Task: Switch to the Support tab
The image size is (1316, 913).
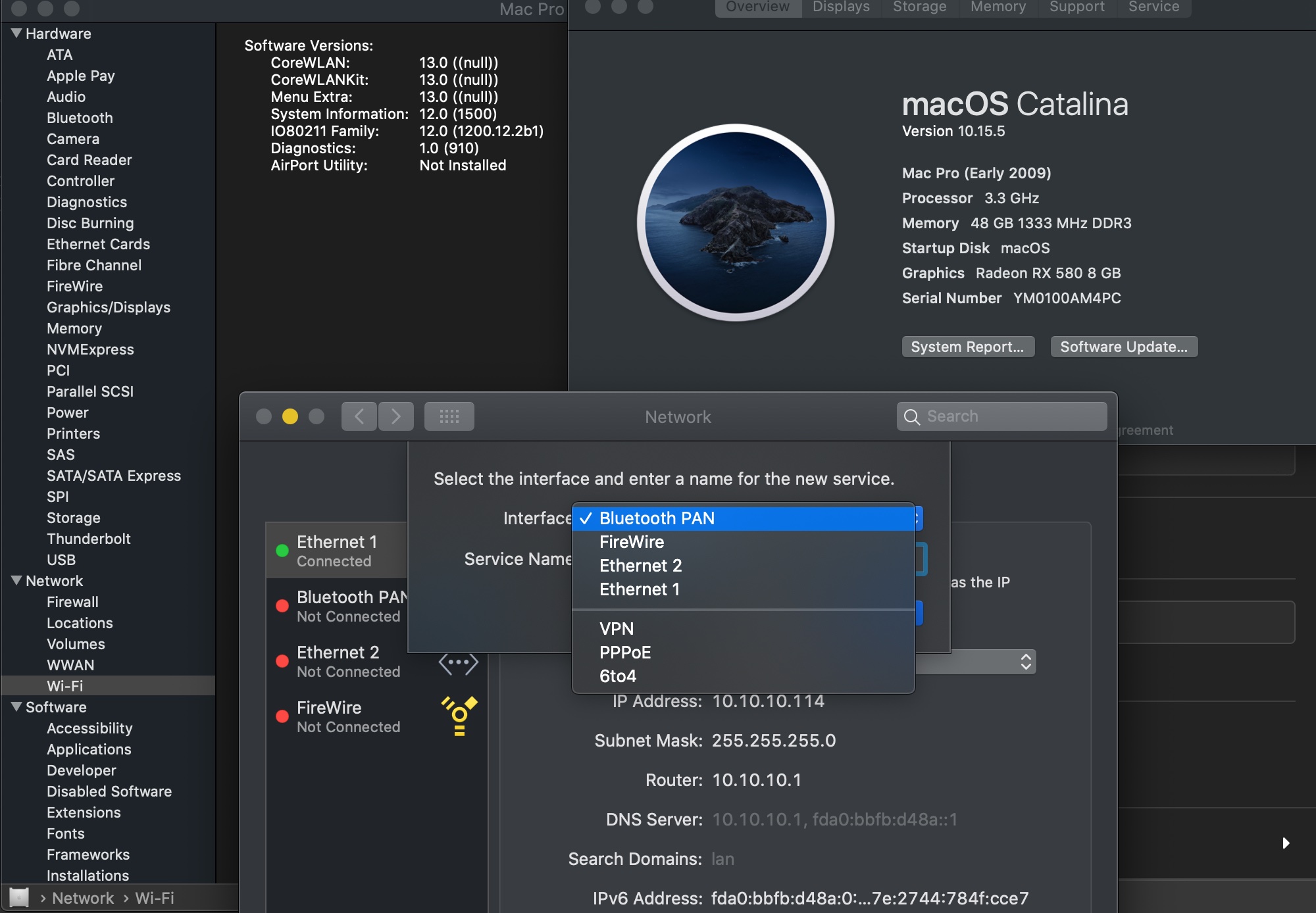Action: click(1077, 7)
